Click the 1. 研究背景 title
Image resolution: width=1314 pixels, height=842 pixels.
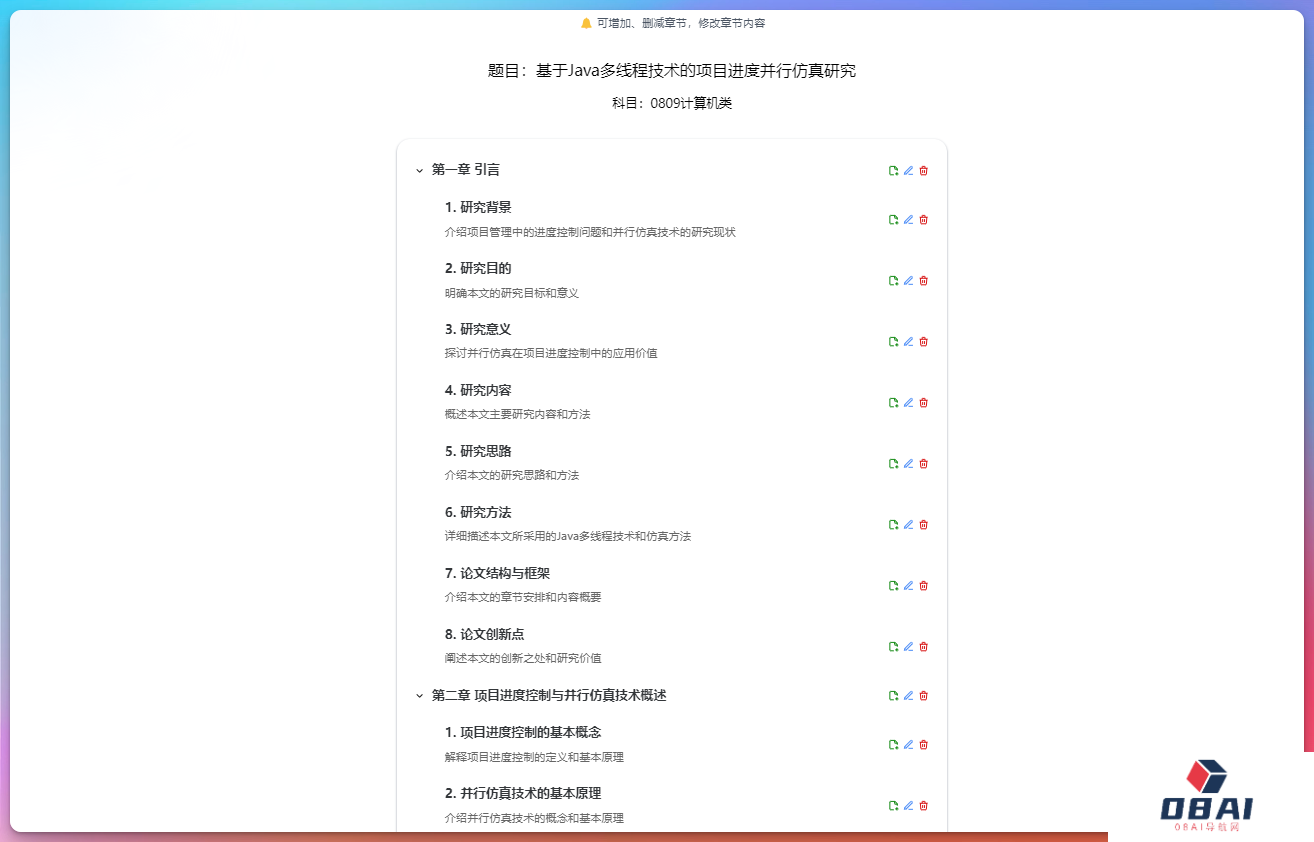478,207
